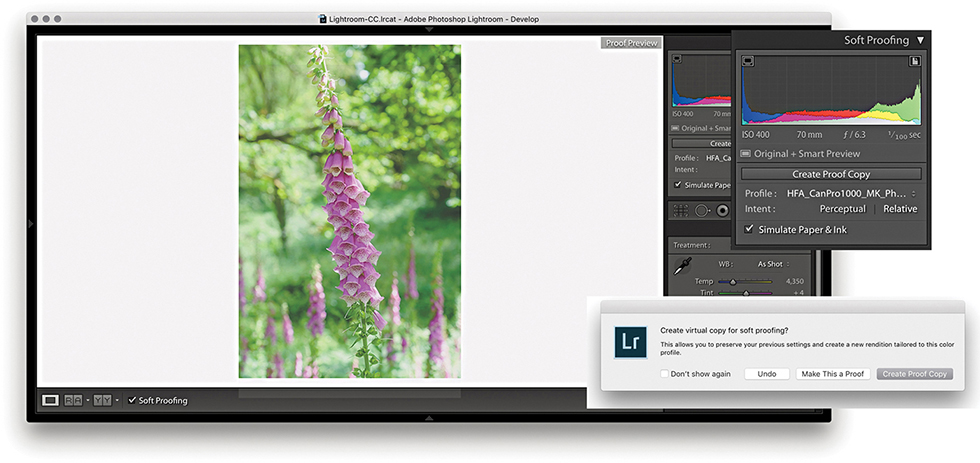Select the Red Eye Correction tool
Screen dimensions: 980x463
coord(723,211)
